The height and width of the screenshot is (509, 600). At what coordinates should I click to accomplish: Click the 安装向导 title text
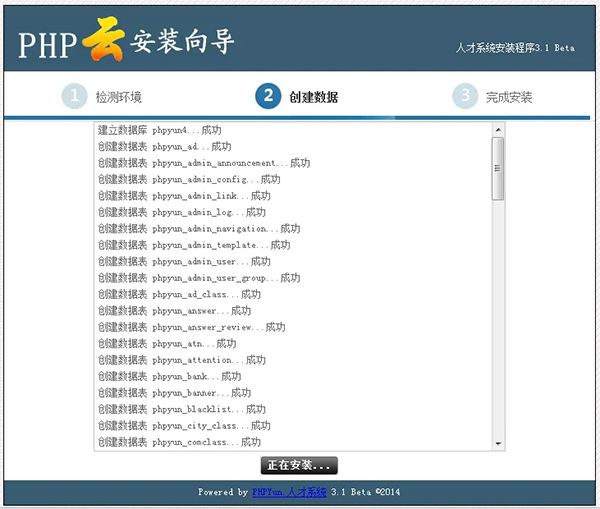[183, 41]
